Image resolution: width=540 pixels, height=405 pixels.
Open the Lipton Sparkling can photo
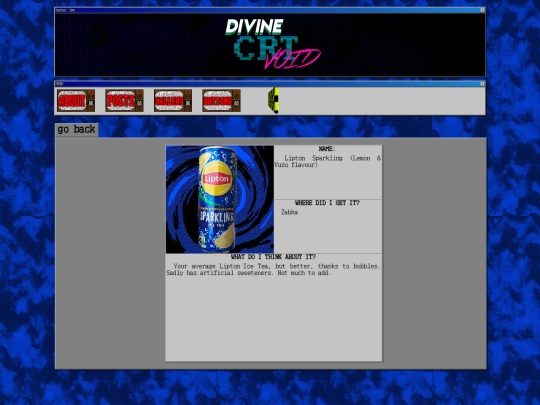(220, 199)
